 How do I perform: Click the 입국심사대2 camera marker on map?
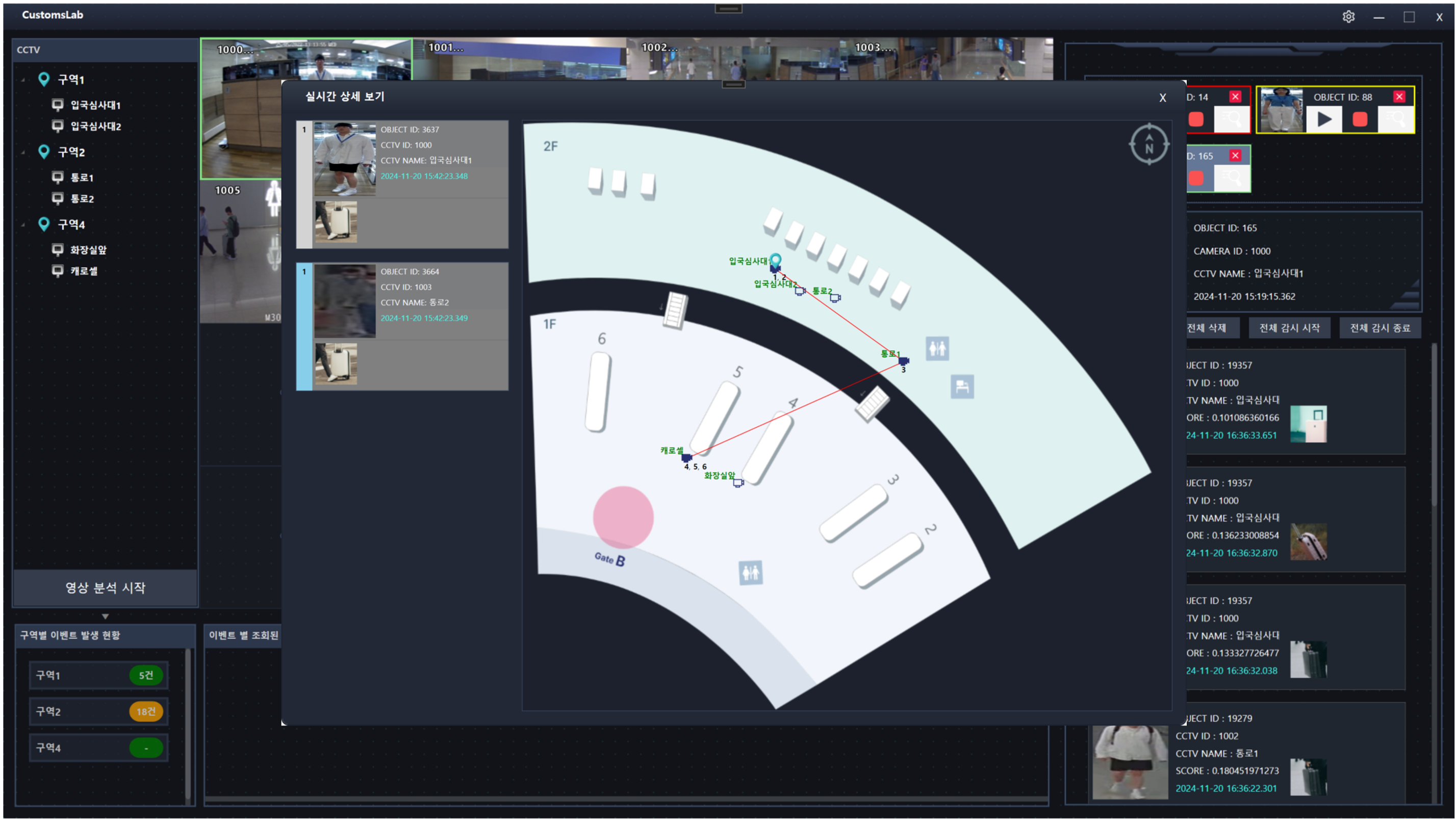point(799,291)
